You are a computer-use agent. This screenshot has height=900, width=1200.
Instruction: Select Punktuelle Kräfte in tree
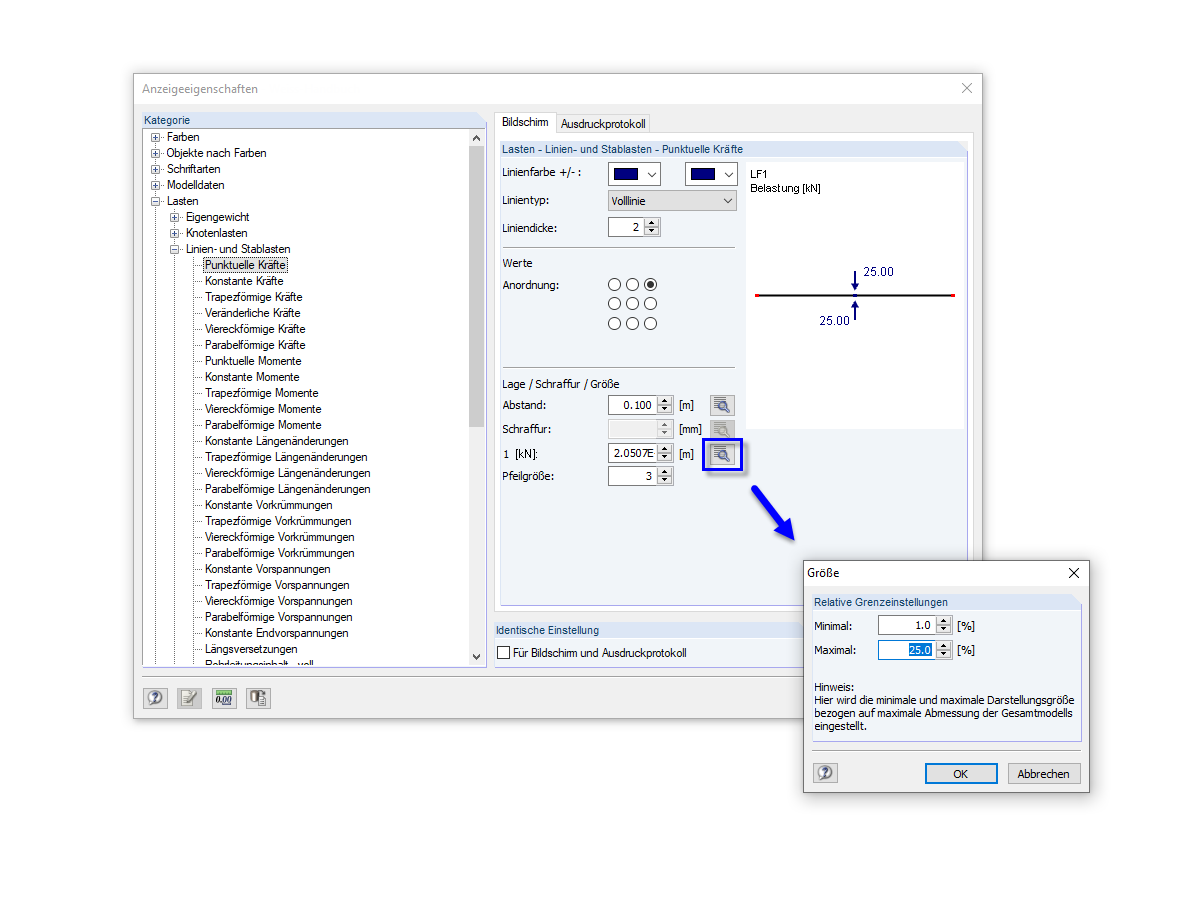tap(245, 265)
